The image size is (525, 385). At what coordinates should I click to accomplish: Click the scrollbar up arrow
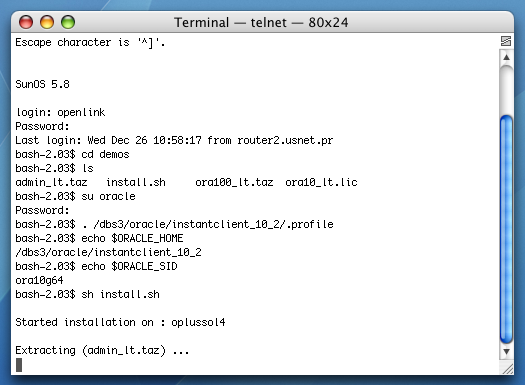(x=506, y=58)
